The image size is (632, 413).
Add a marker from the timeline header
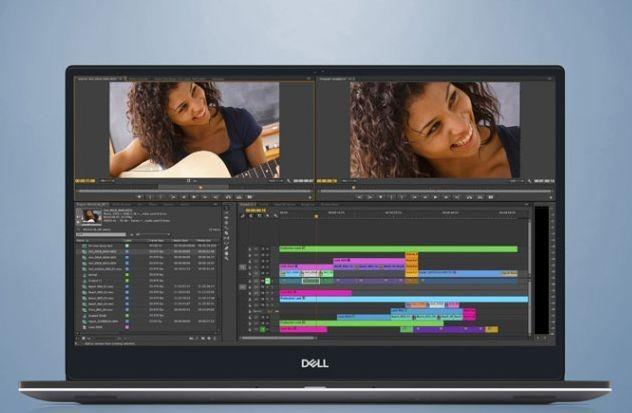[267, 216]
